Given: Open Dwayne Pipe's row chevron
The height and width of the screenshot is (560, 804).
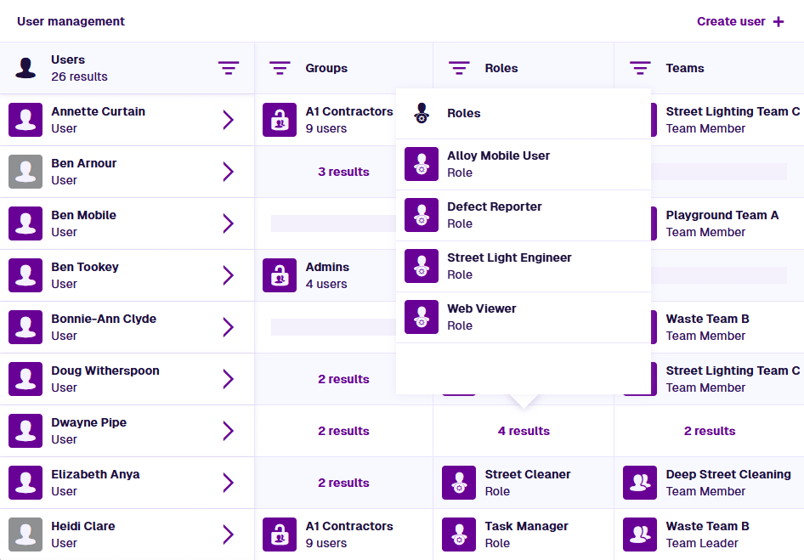Looking at the screenshot, I should (x=228, y=431).
